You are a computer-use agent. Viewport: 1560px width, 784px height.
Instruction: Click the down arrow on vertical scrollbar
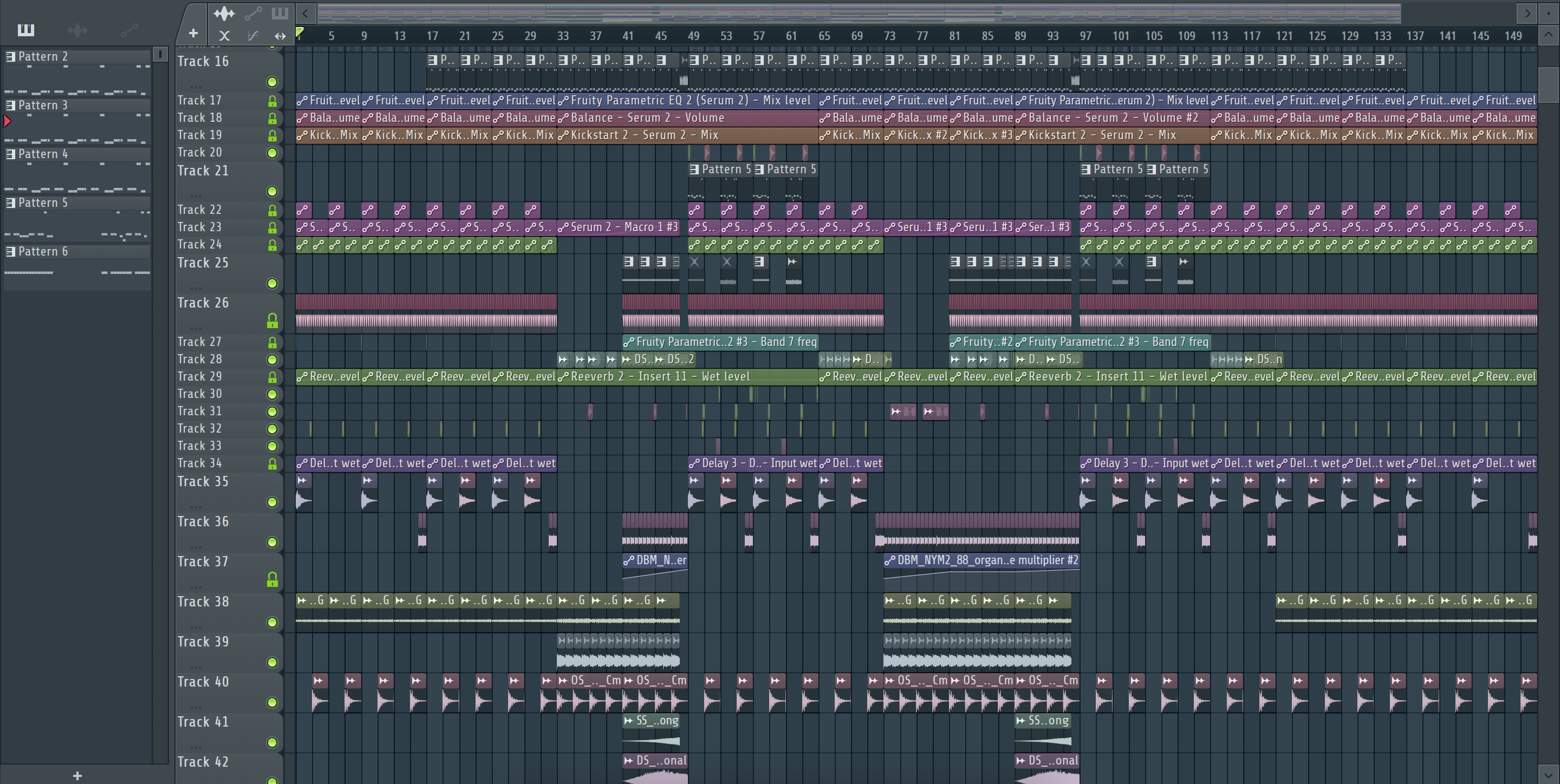[1548, 774]
